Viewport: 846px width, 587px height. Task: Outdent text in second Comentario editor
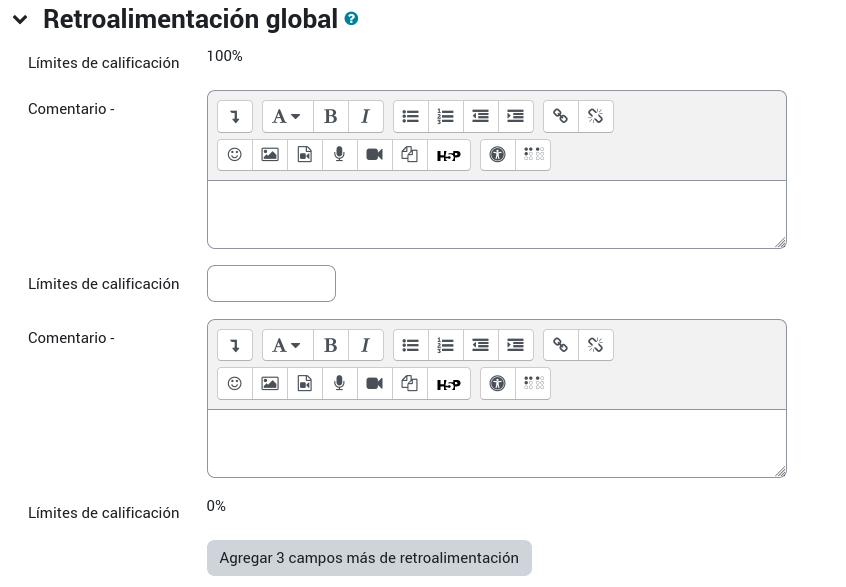[481, 345]
